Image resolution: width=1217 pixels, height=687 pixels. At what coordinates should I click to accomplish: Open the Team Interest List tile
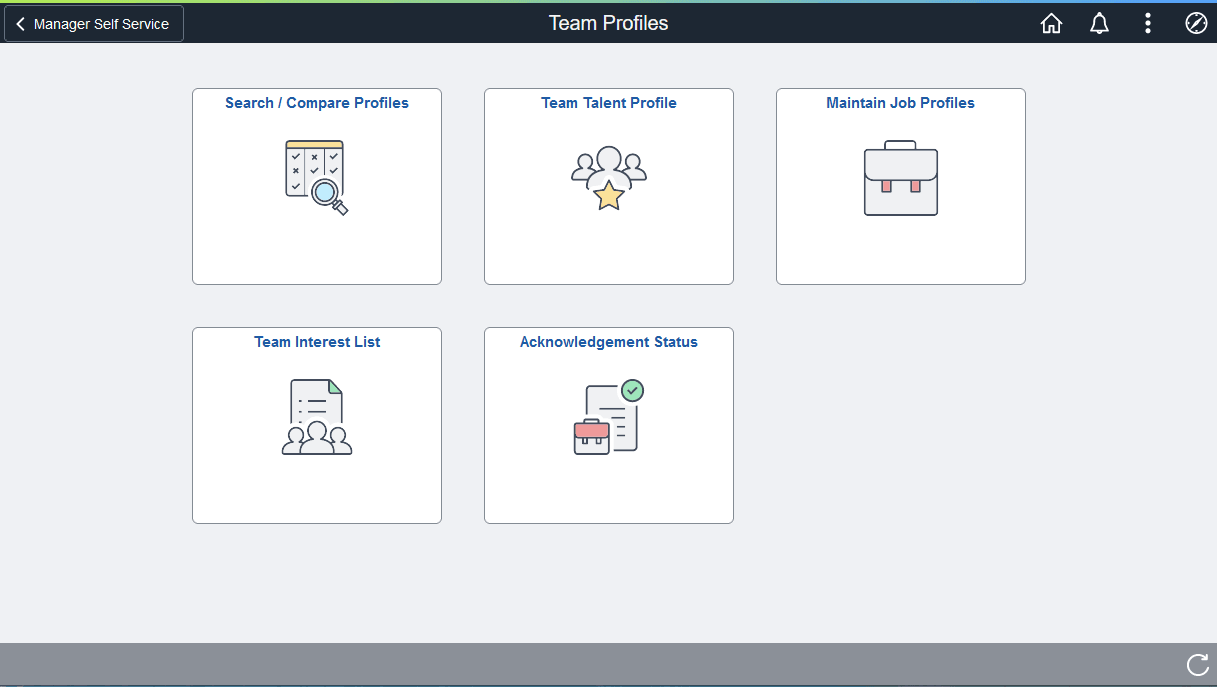tap(317, 425)
